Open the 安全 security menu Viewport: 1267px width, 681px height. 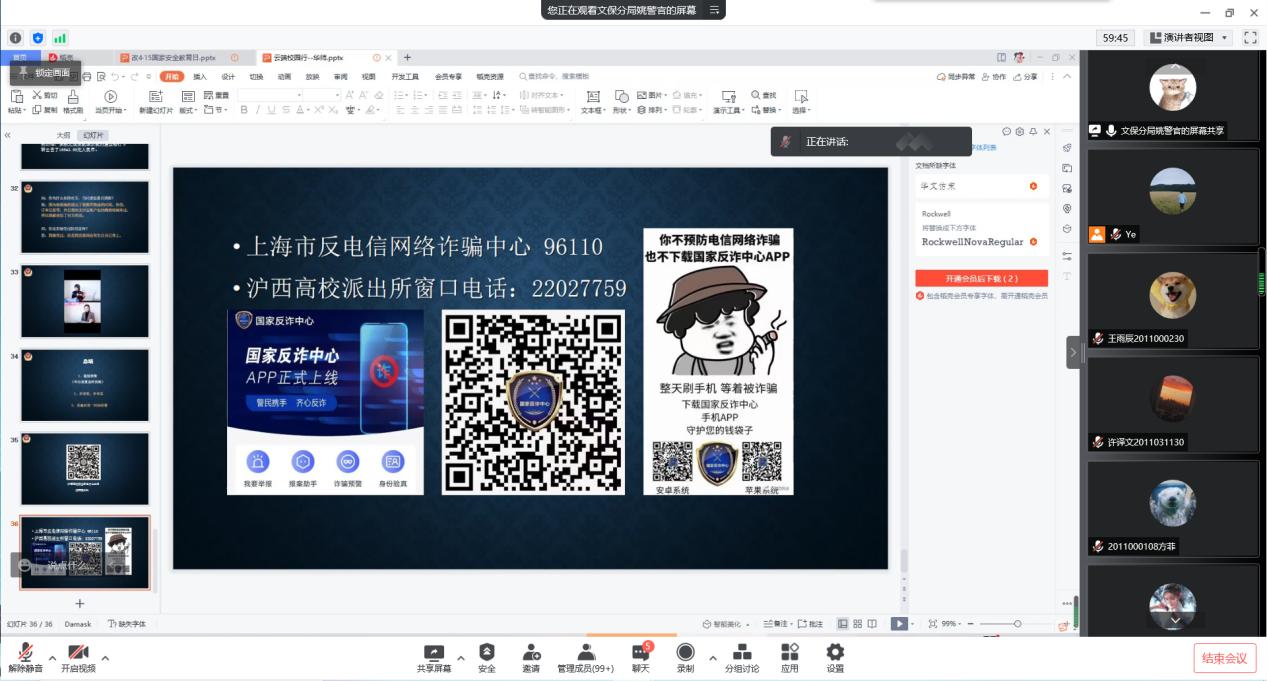pos(486,657)
